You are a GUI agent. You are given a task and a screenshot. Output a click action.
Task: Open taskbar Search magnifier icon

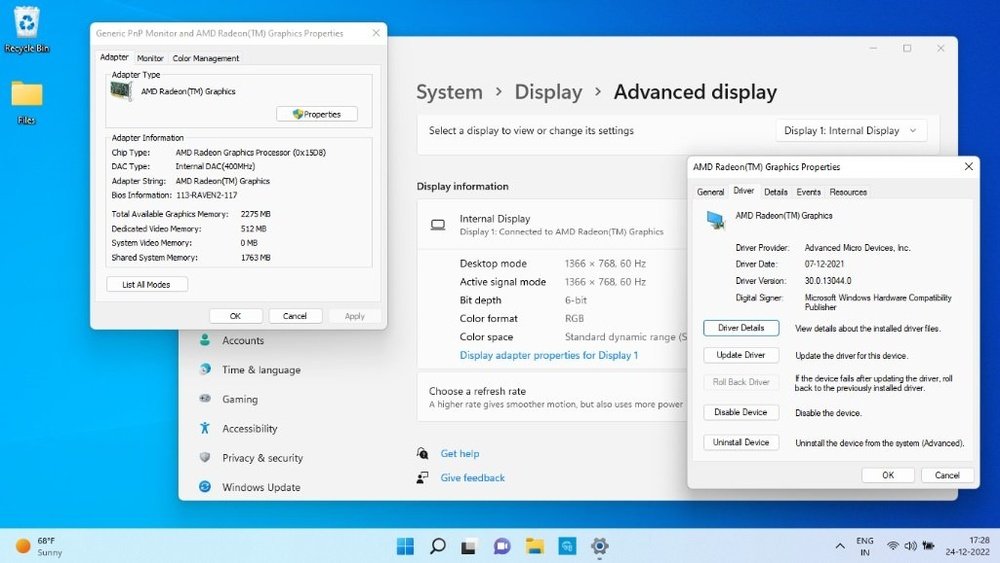pos(437,546)
